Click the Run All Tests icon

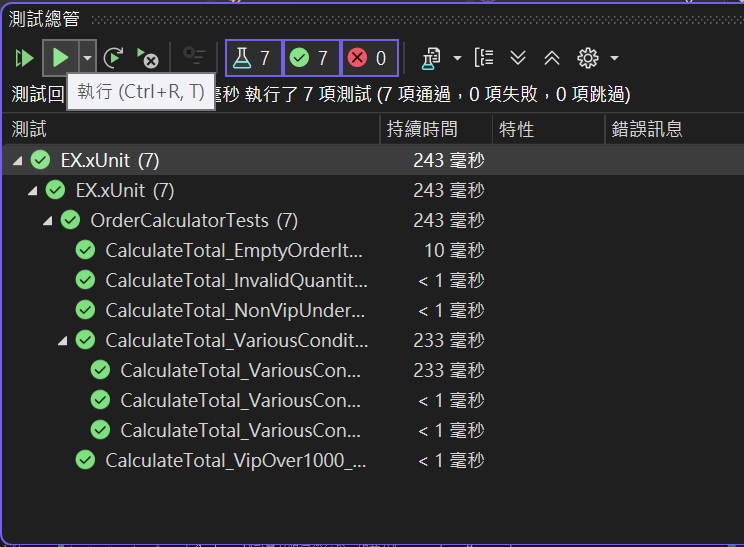point(24,58)
